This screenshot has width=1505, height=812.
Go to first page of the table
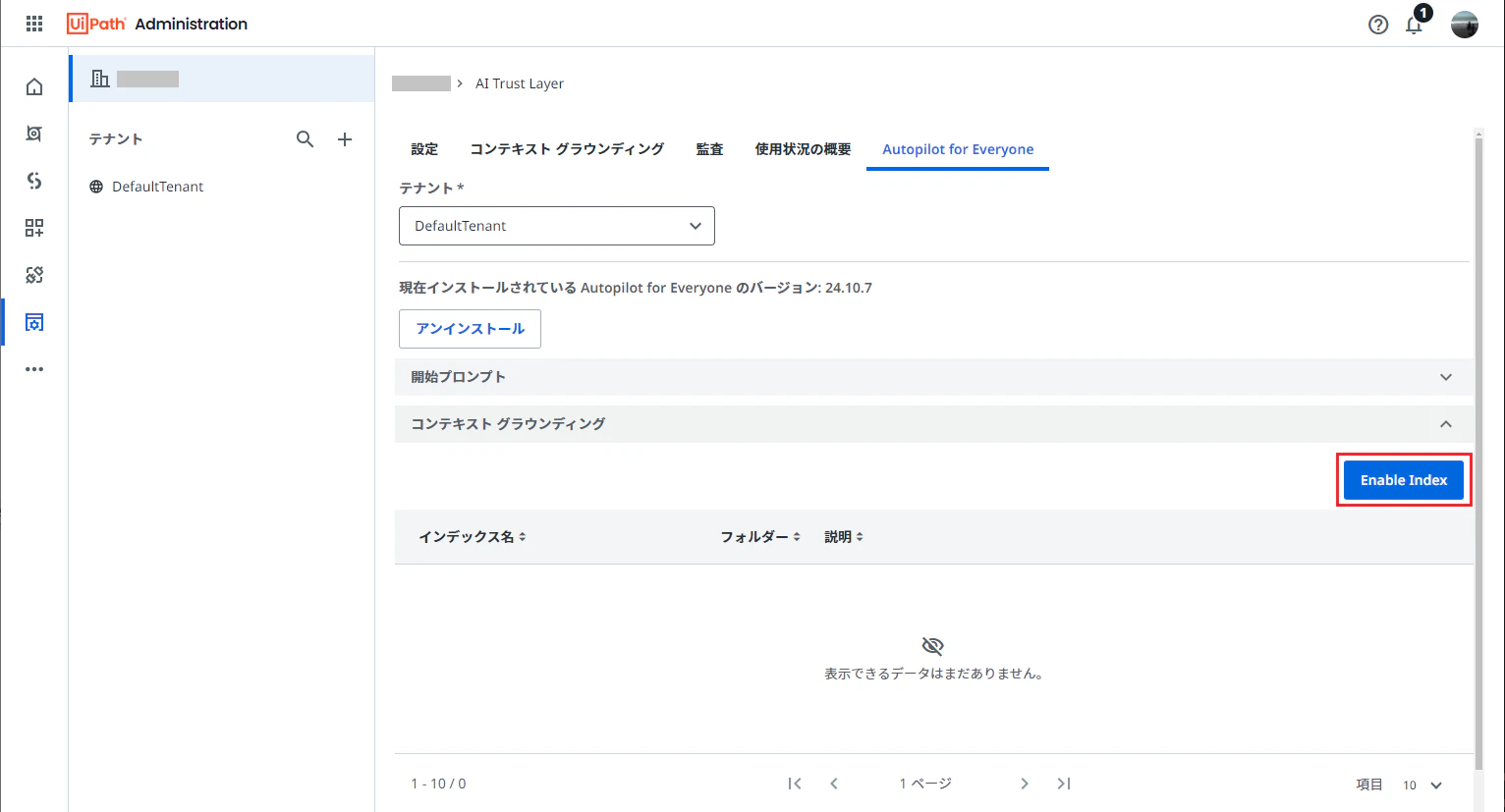pyautogui.click(x=795, y=784)
